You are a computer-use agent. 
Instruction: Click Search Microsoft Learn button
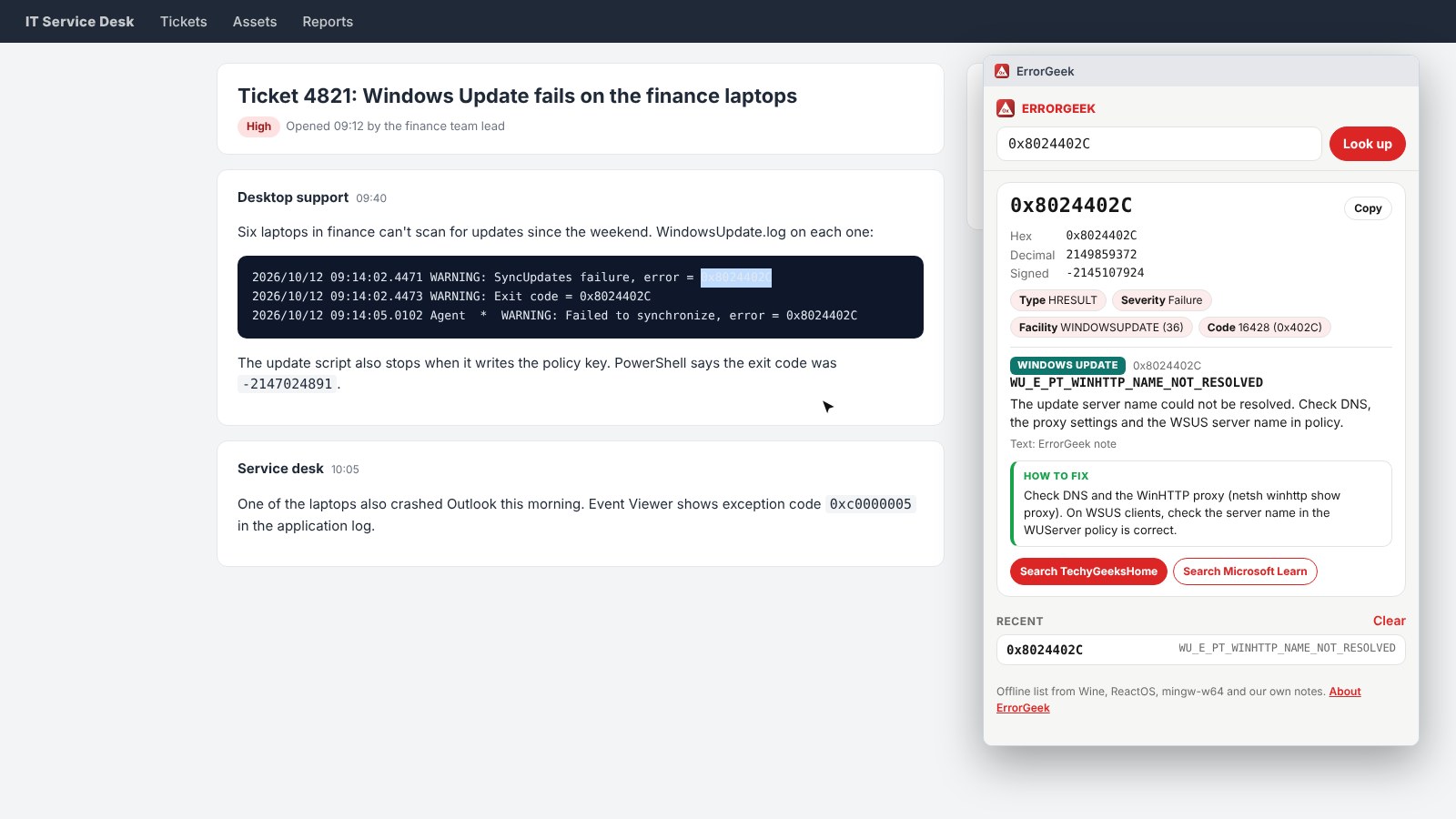pyautogui.click(x=1245, y=571)
